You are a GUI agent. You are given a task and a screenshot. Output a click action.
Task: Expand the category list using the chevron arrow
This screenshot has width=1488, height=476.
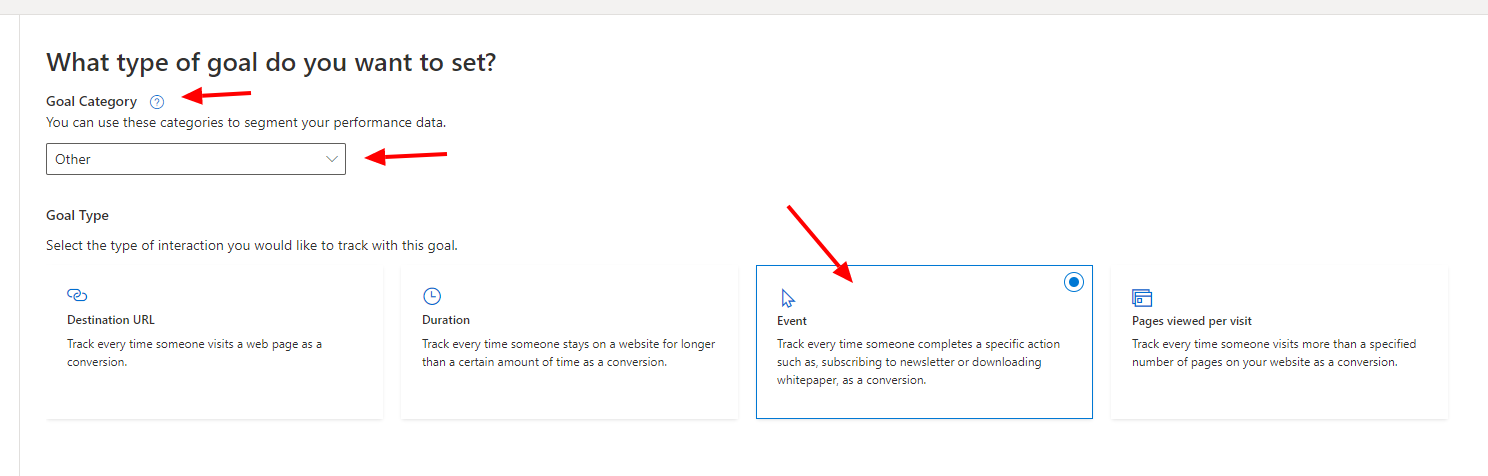tap(332, 159)
